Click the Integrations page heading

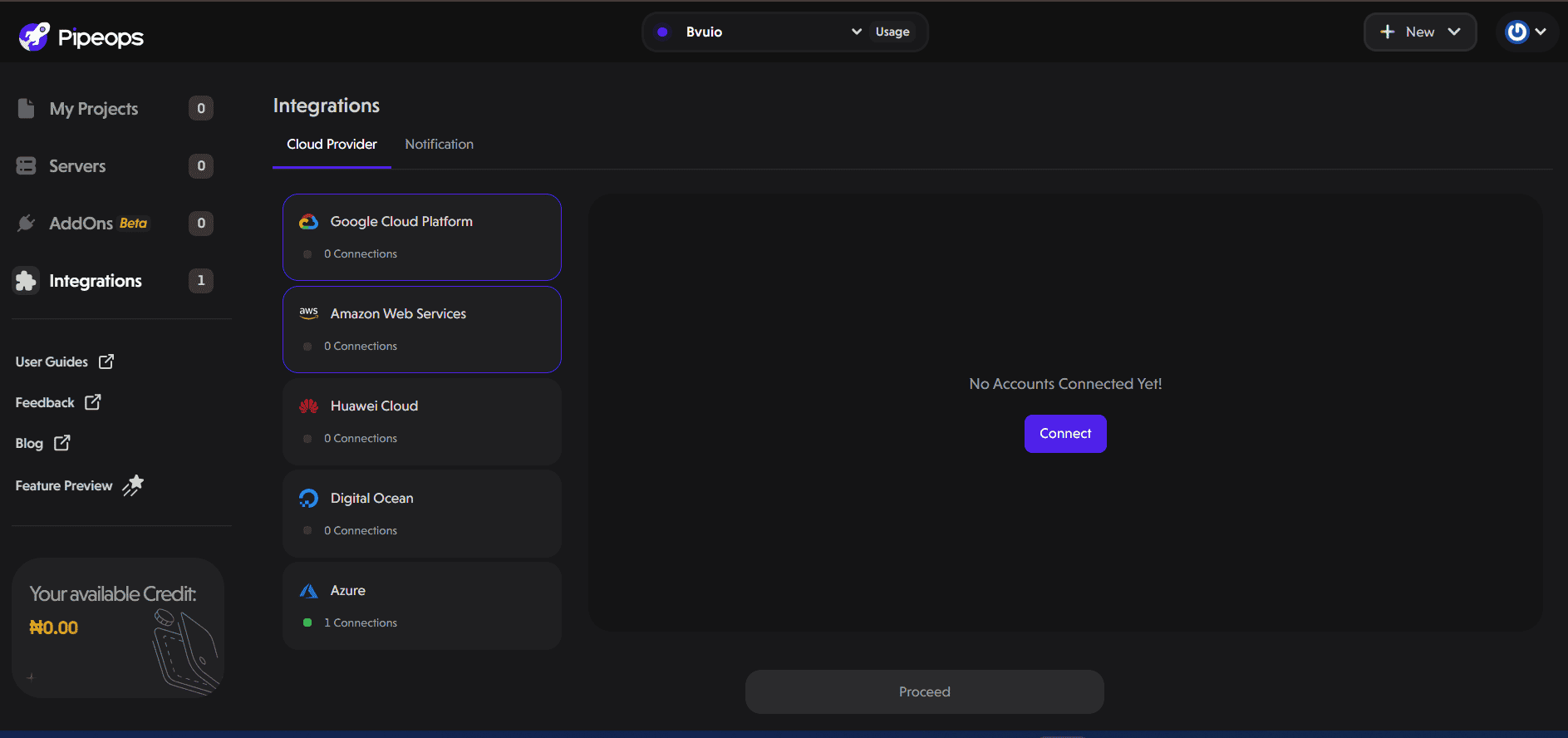click(327, 106)
